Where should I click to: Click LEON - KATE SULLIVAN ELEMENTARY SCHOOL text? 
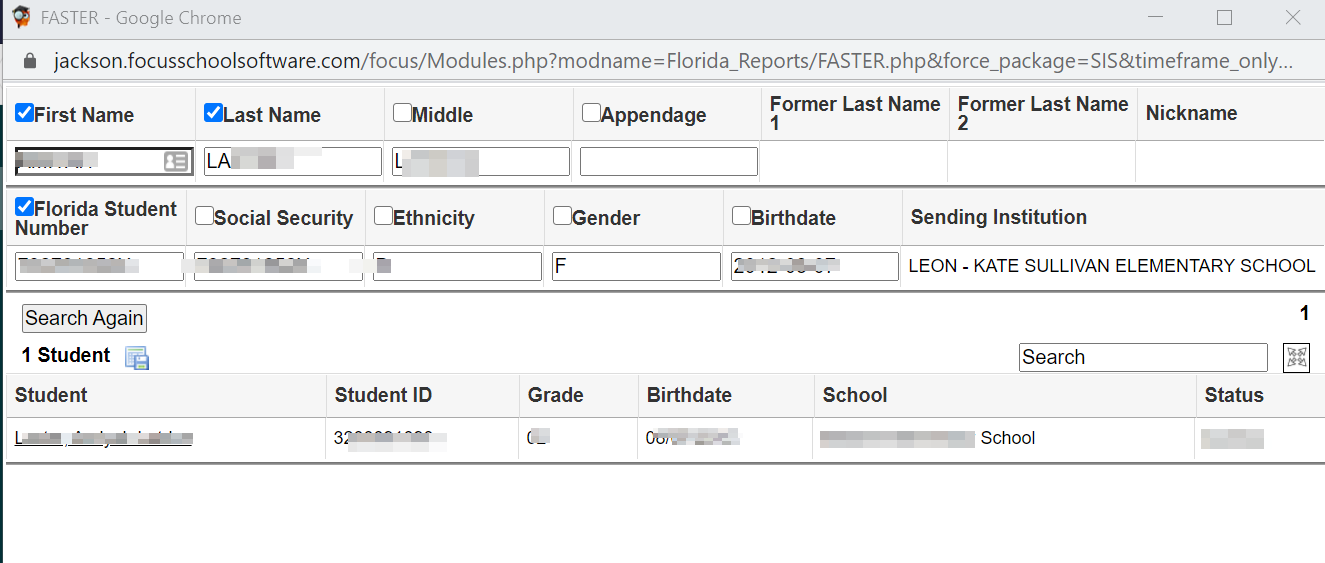coord(1112,266)
